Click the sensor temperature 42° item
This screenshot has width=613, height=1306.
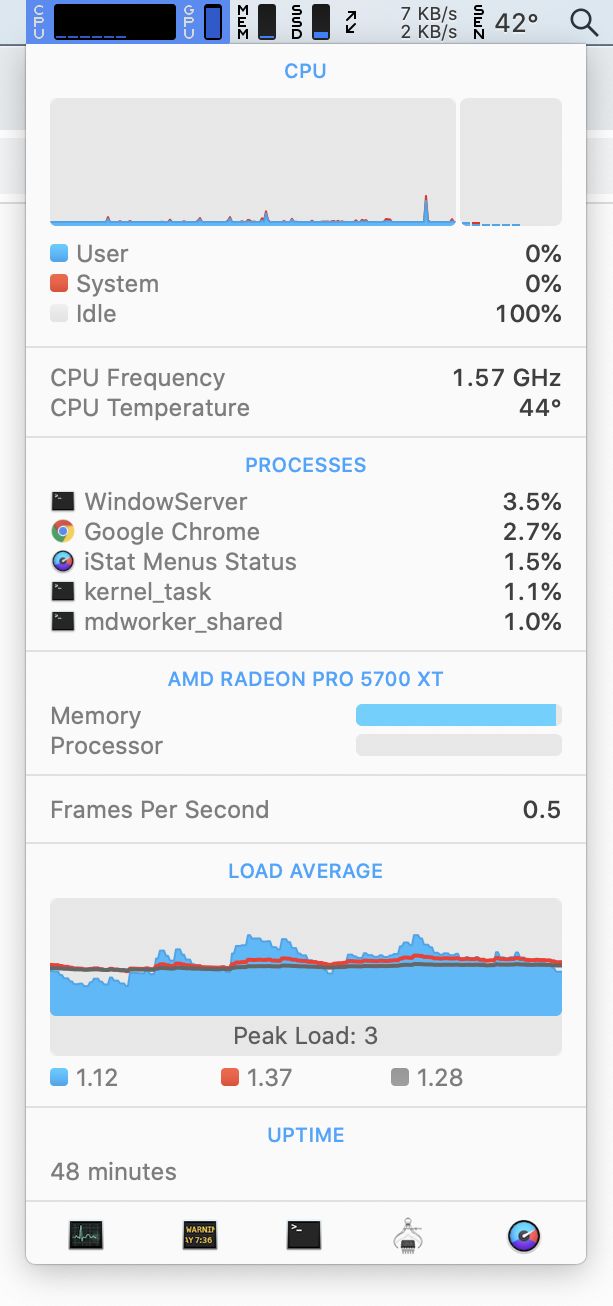pos(505,22)
